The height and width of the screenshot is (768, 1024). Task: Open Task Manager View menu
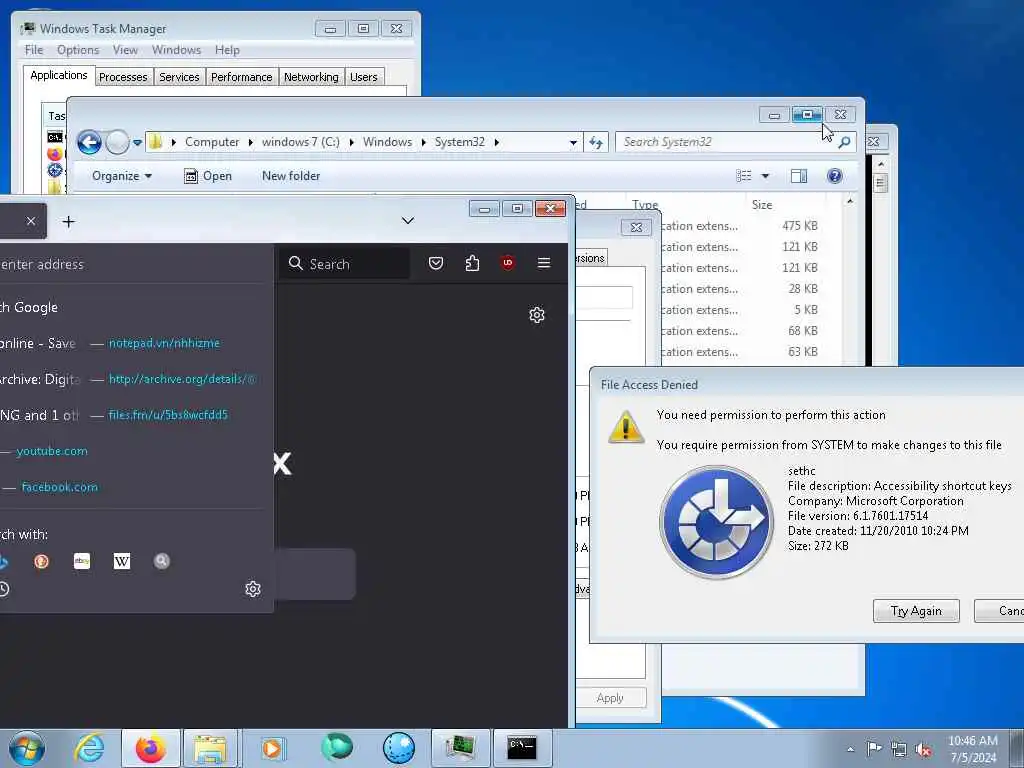125,50
